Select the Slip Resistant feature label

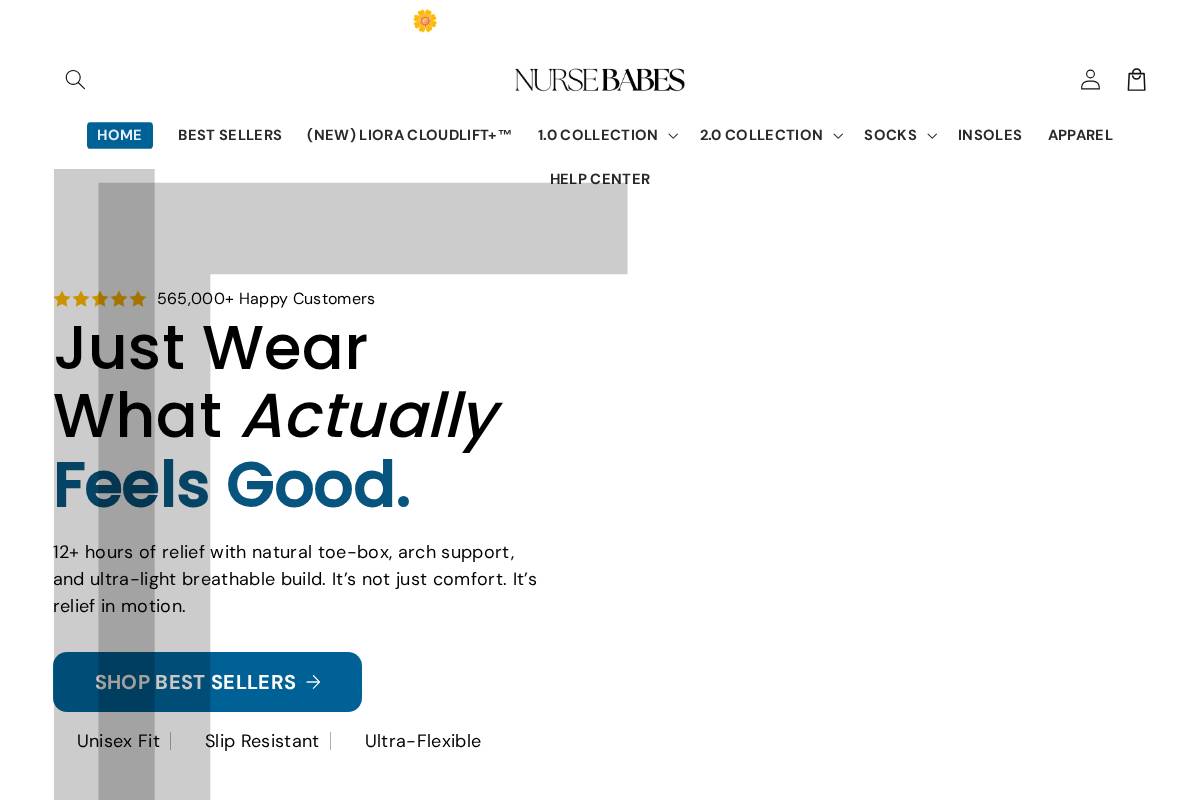pyautogui.click(x=262, y=741)
